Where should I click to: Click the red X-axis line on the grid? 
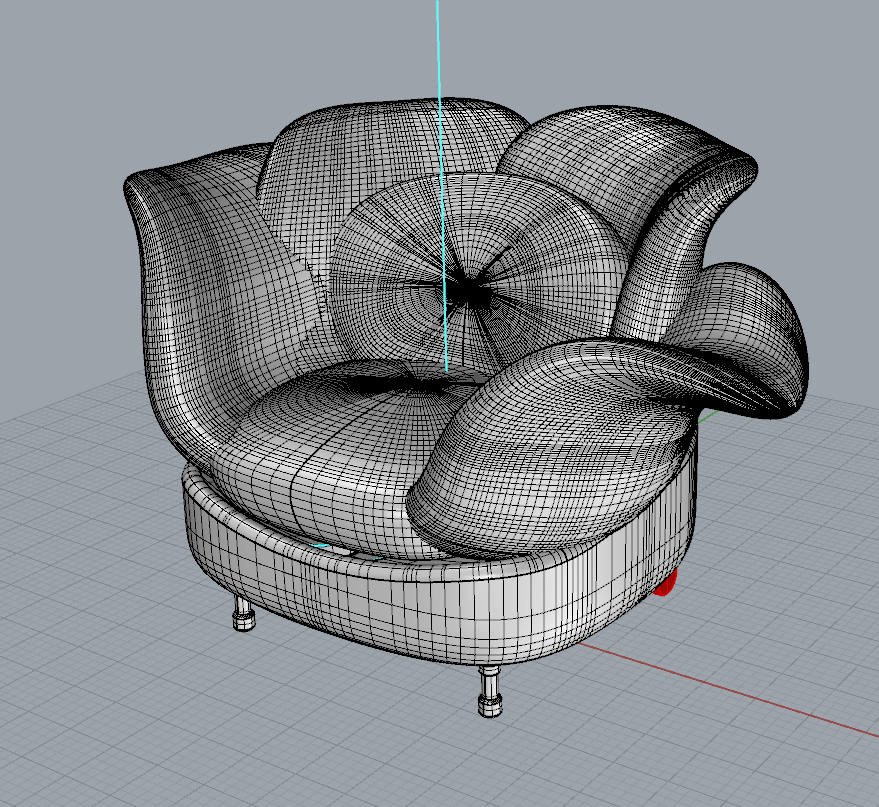(x=729, y=689)
